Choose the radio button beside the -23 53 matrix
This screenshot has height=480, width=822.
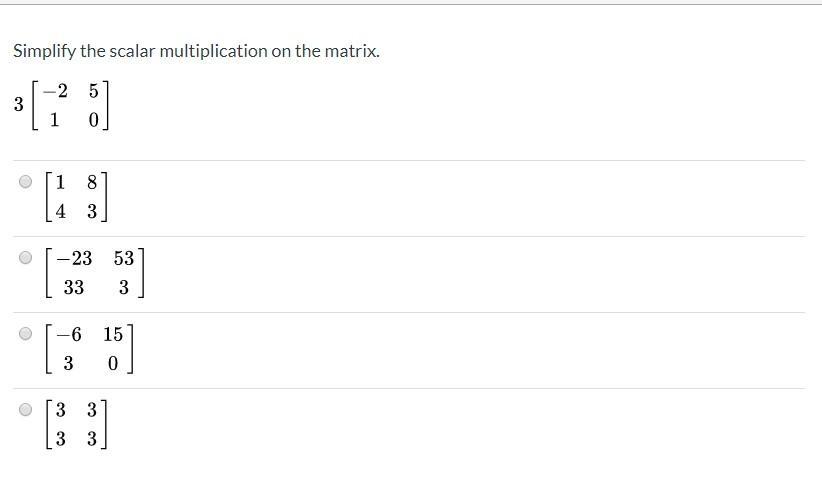25,258
